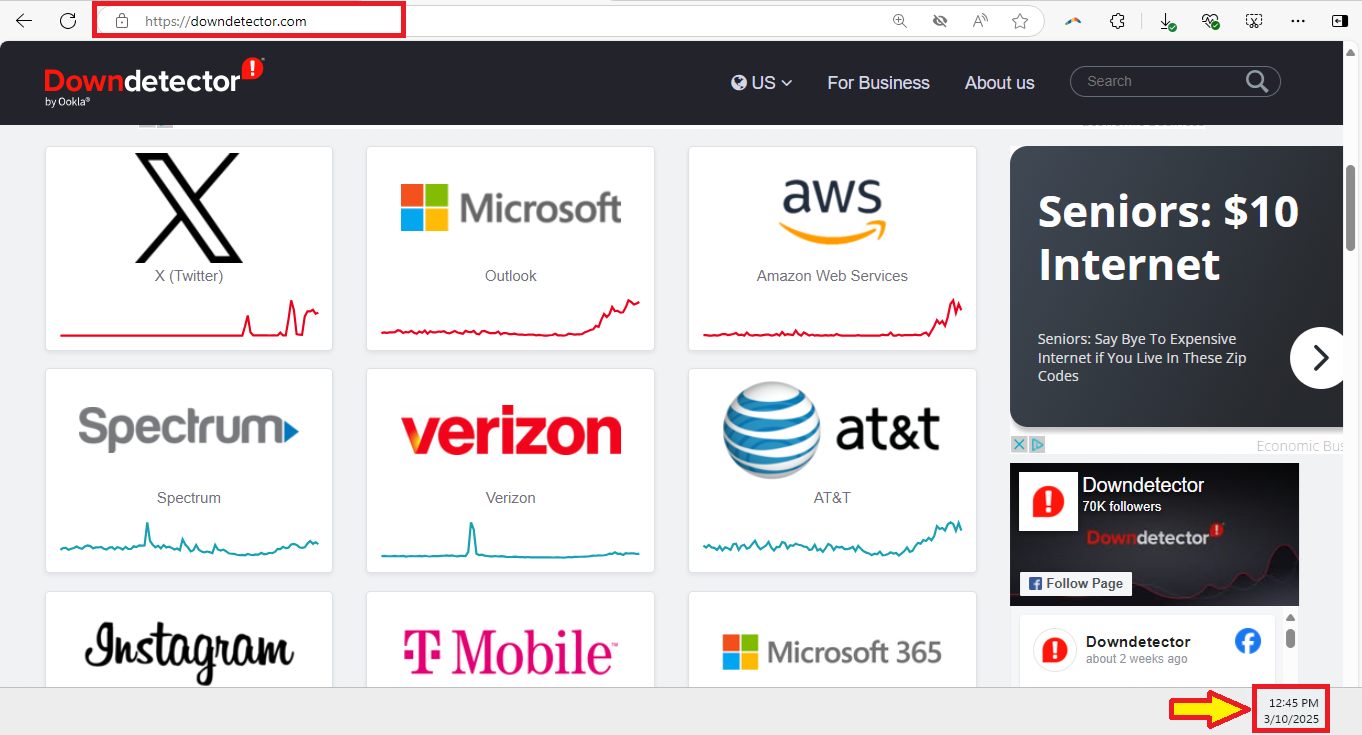Open the Extensions puzzle-piece menu
The image size is (1362, 735).
1118,21
